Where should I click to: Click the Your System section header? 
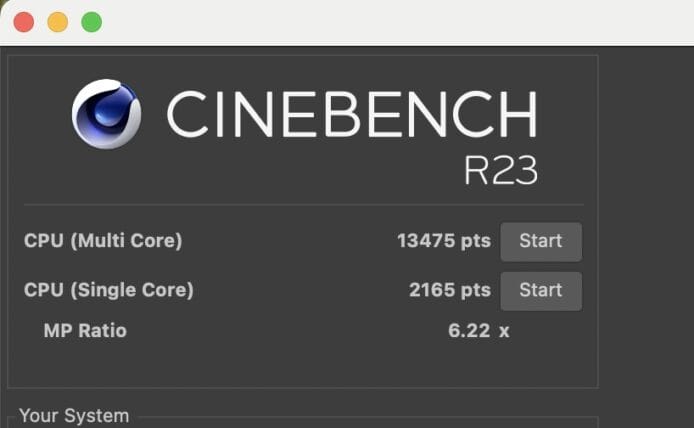click(74, 416)
